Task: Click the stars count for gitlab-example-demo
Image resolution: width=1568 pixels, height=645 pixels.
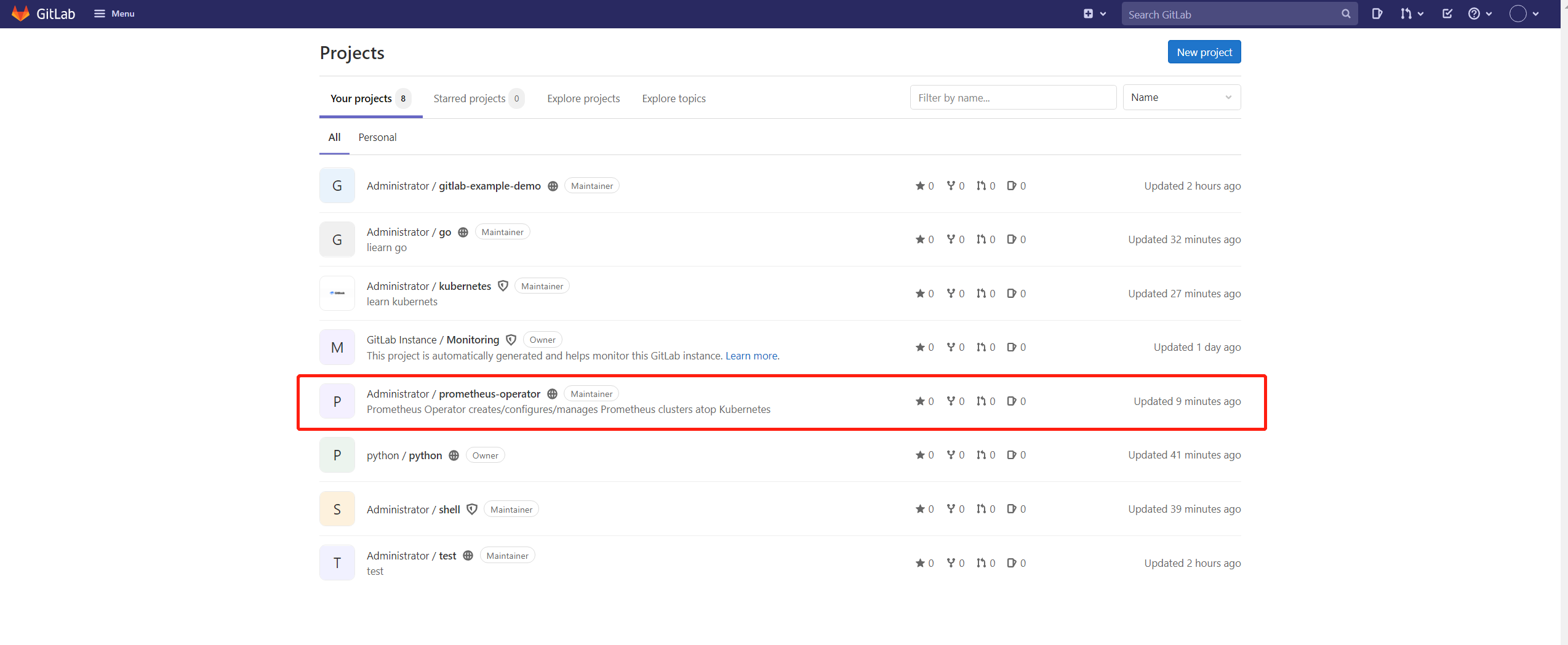Action: click(x=924, y=186)
